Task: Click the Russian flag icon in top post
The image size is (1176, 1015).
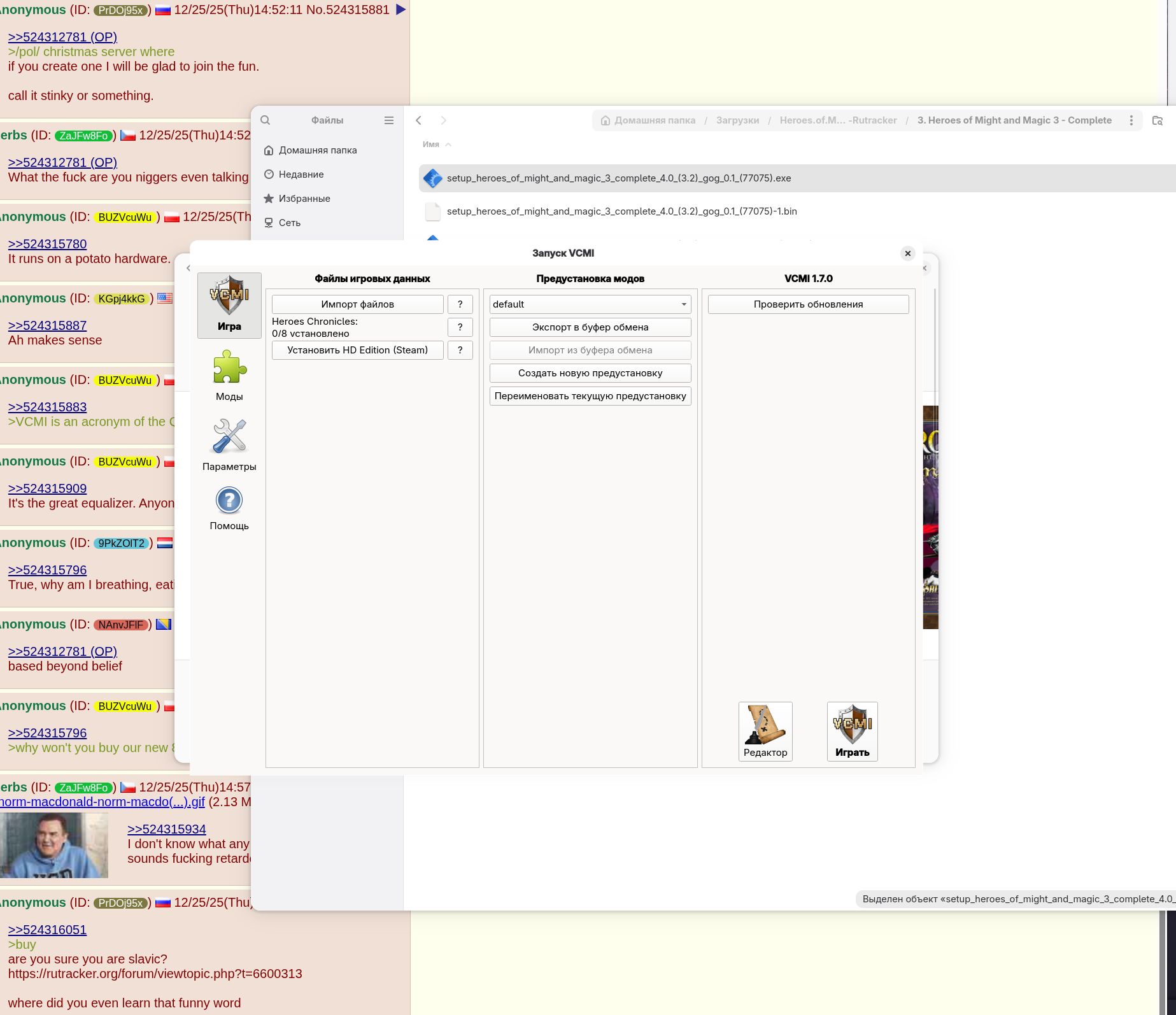Action: 163,10
